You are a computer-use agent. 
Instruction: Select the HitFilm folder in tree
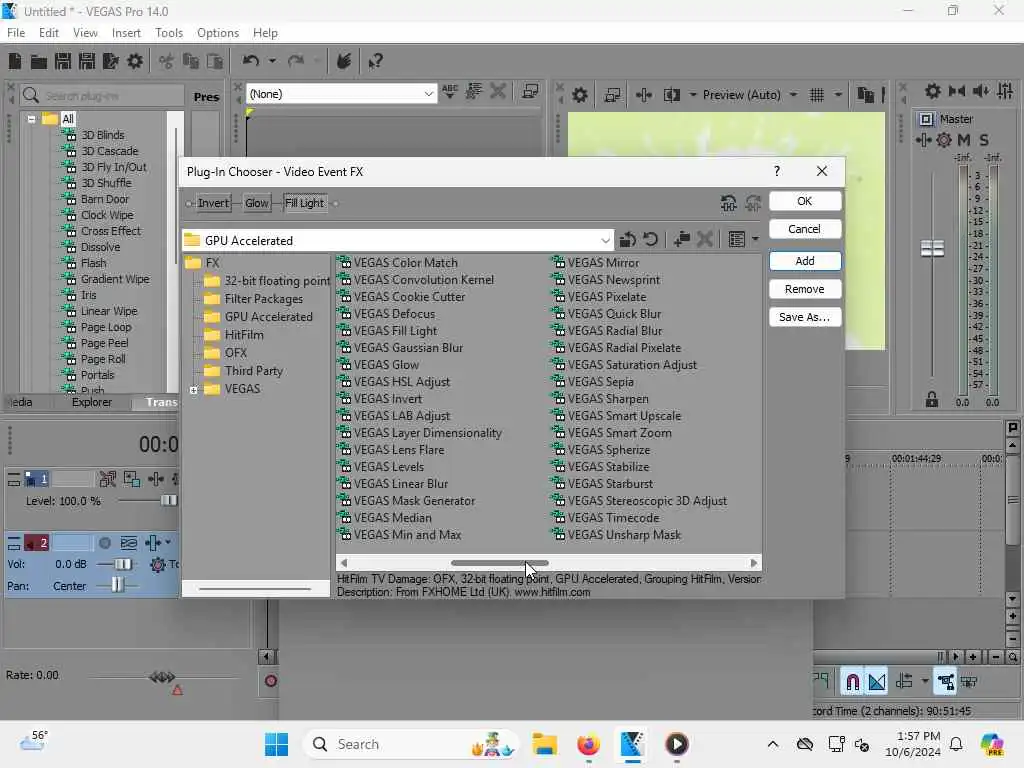(x=244, y=335)
